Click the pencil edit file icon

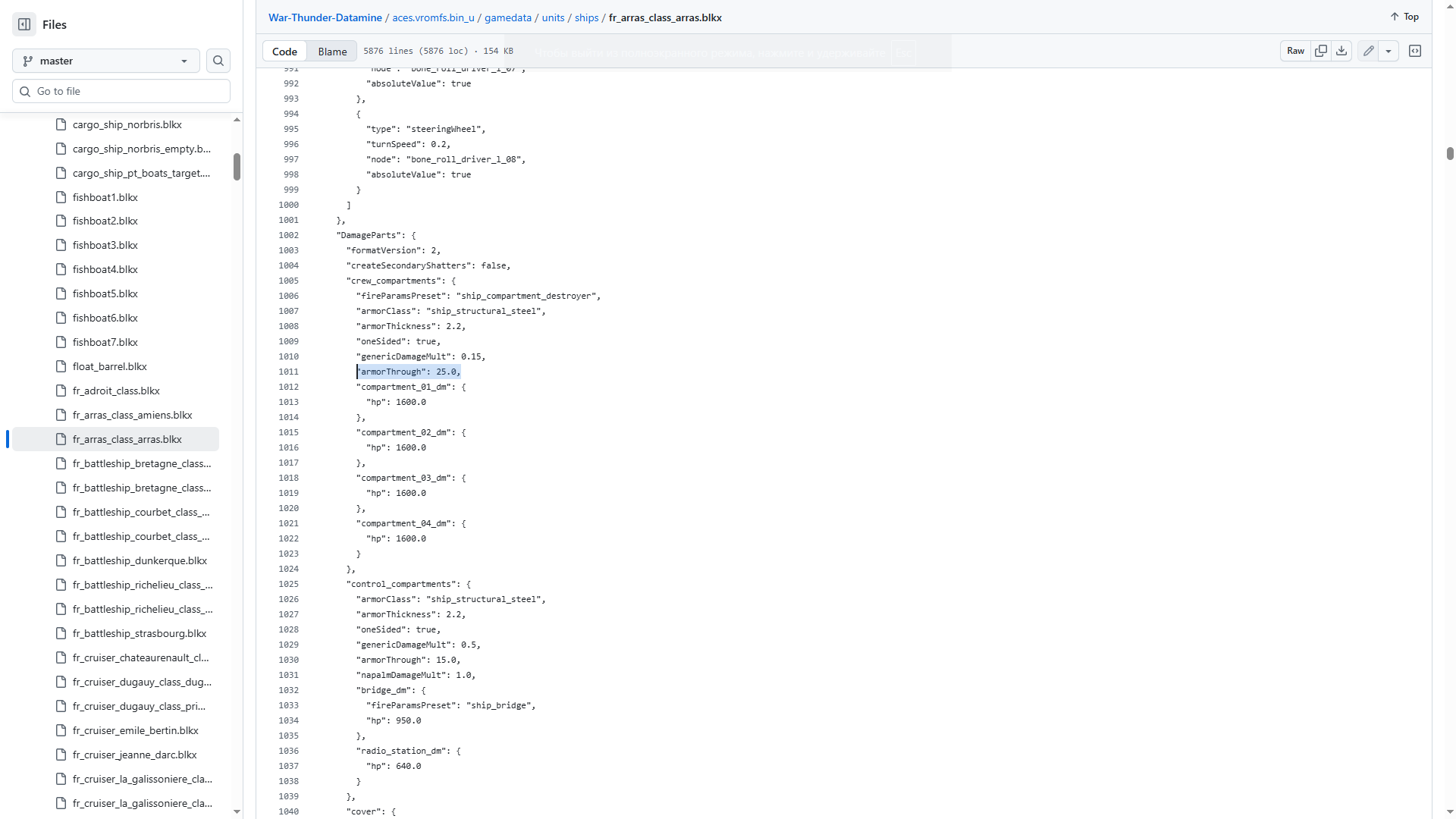(1368, 51)
